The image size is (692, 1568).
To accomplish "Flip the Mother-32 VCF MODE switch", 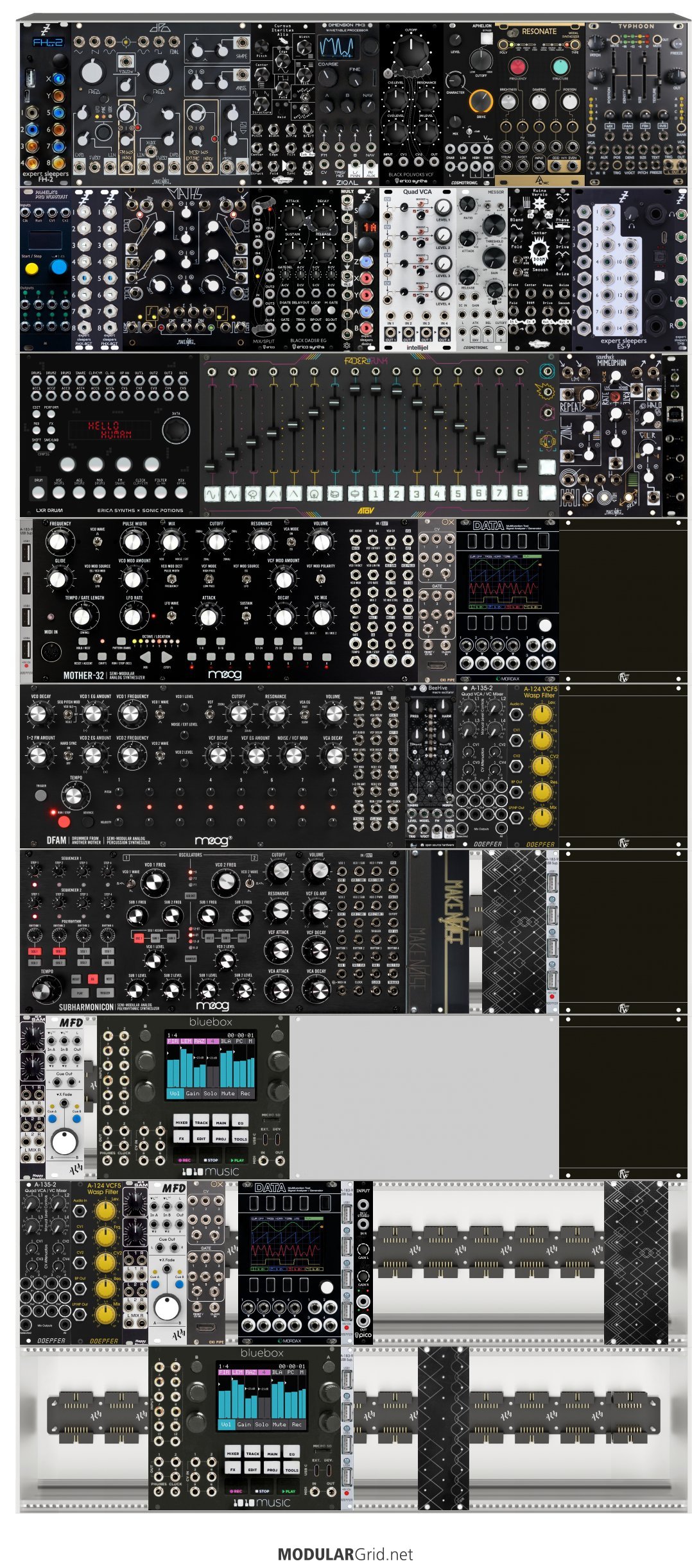I will [x=209, y=577].
